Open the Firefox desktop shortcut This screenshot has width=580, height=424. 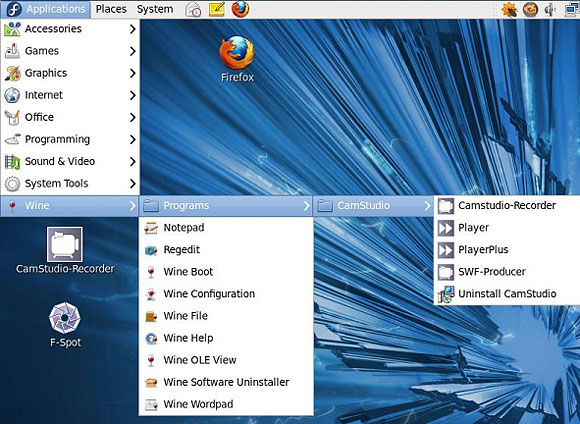coord(237,59)
